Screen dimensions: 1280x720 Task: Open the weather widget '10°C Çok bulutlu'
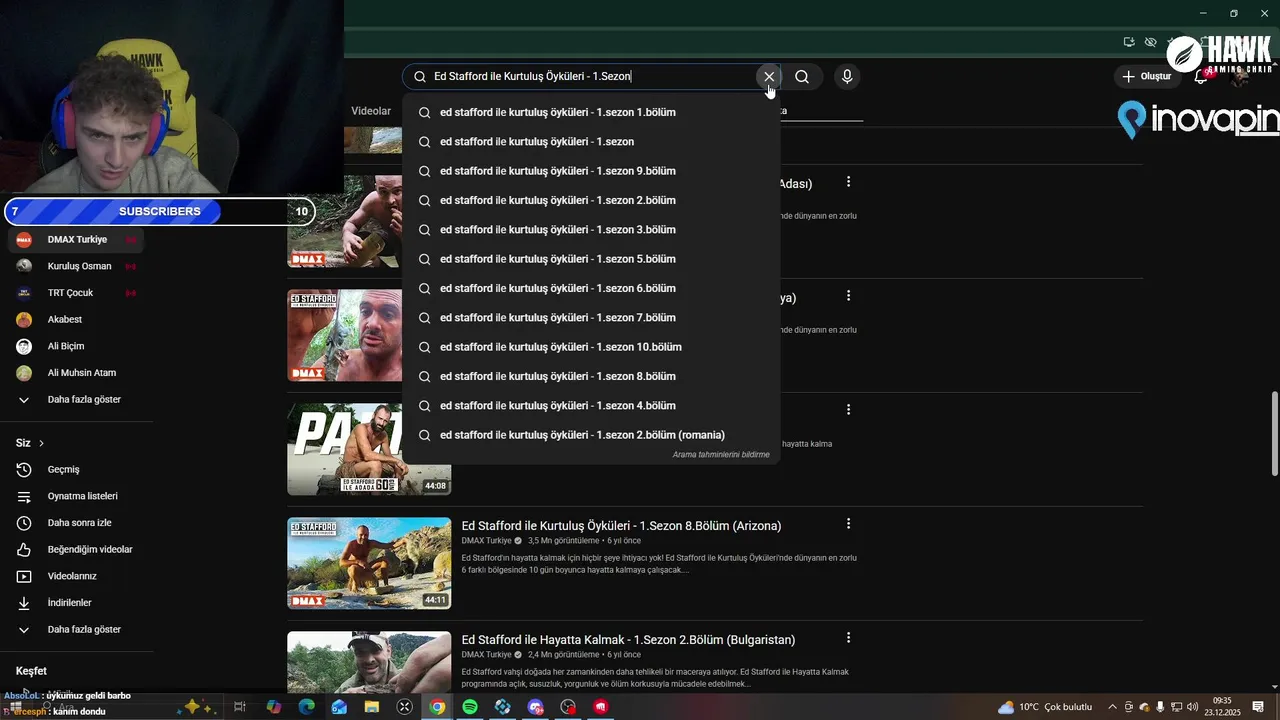point(1045,707)
